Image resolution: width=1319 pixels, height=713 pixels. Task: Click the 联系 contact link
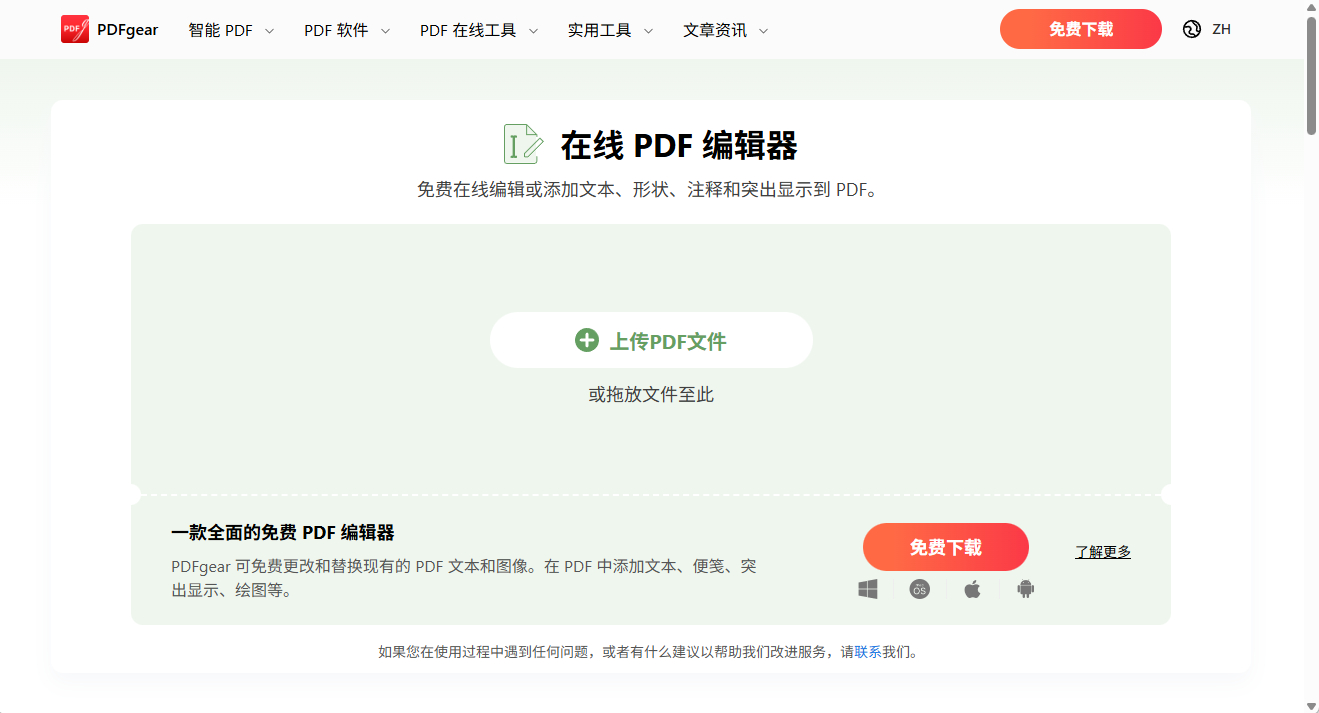pos(866,650)
